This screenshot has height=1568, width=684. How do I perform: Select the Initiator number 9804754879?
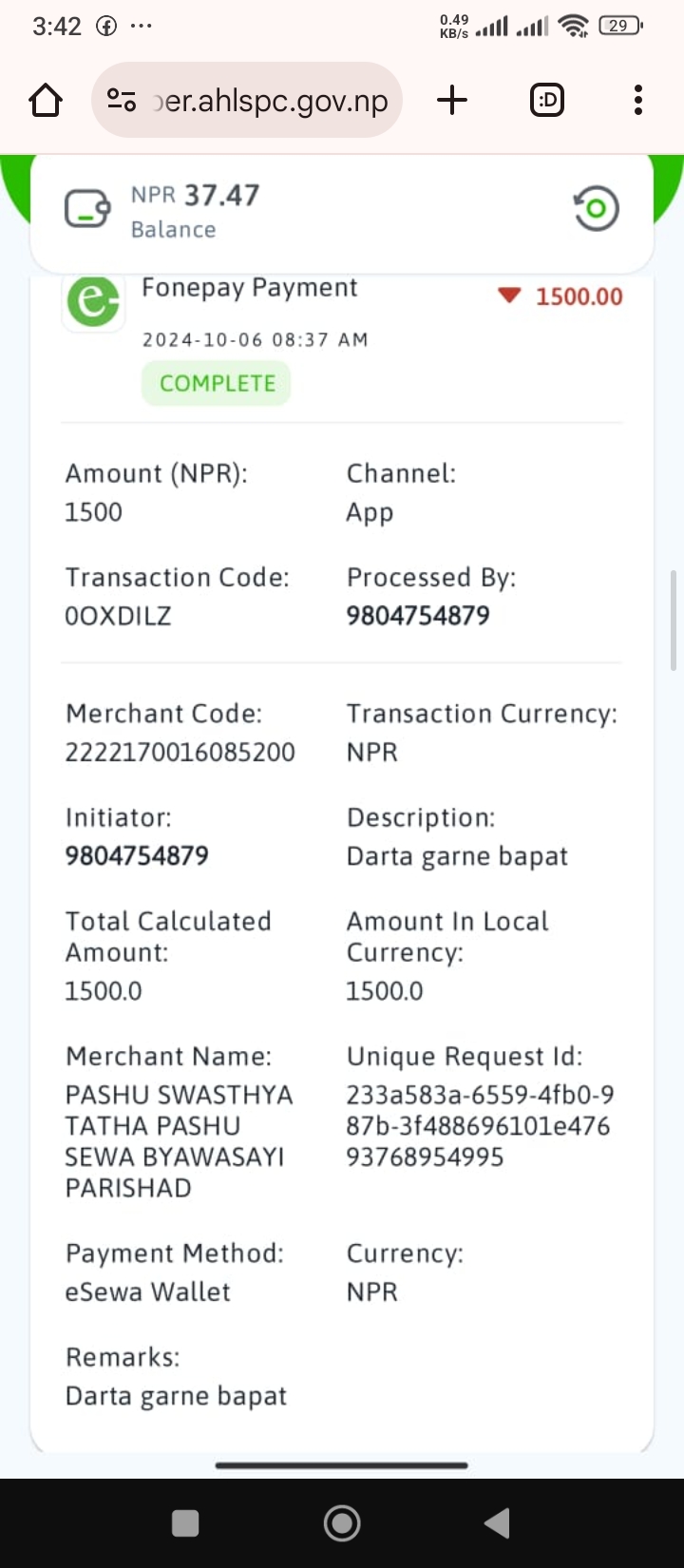click(x=137, y=856)
